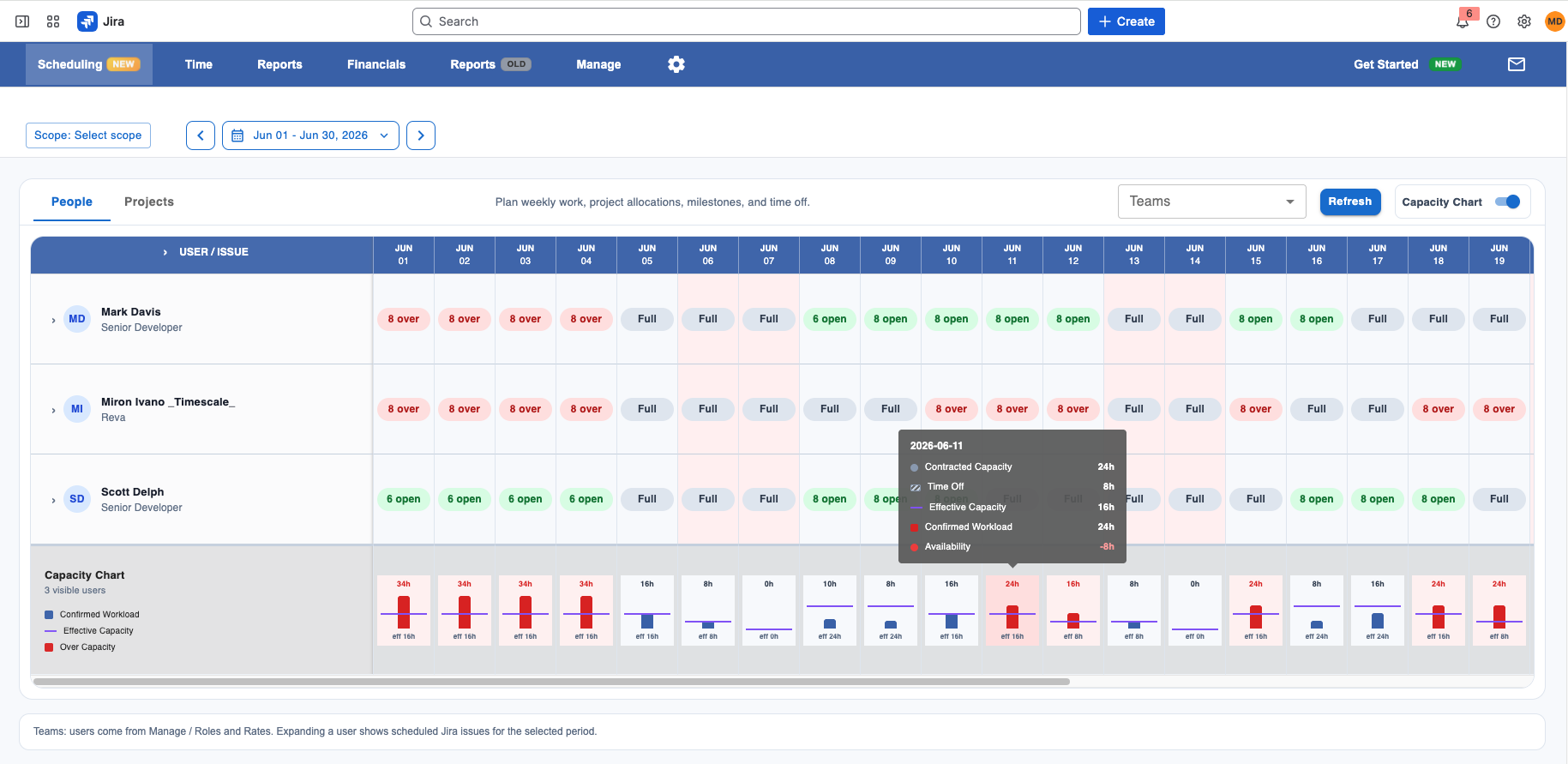
Task: Click the horizontal timeline scrollbar
Action: (x=551, y=682)
